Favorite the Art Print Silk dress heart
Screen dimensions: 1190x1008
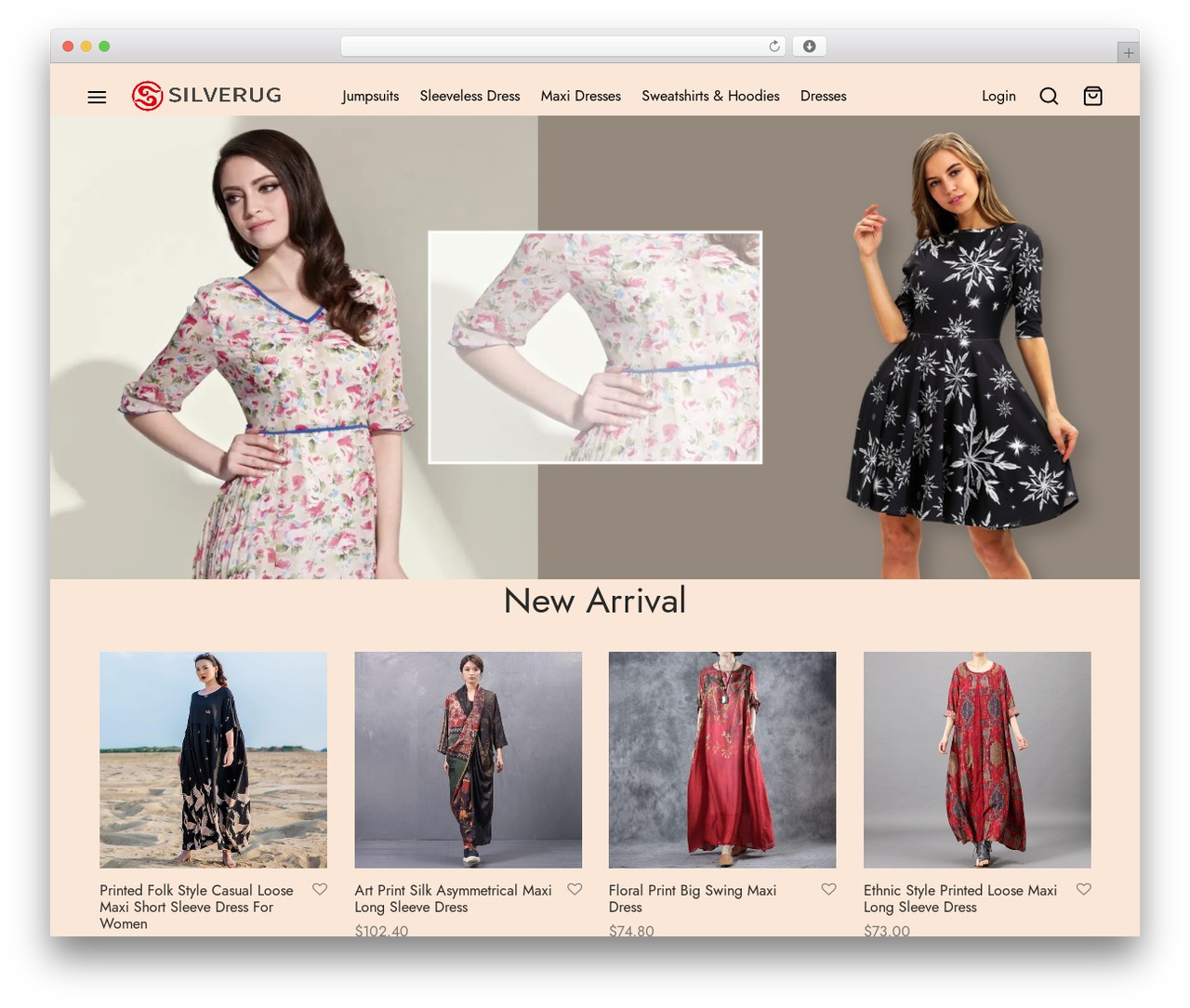(575, 889)
